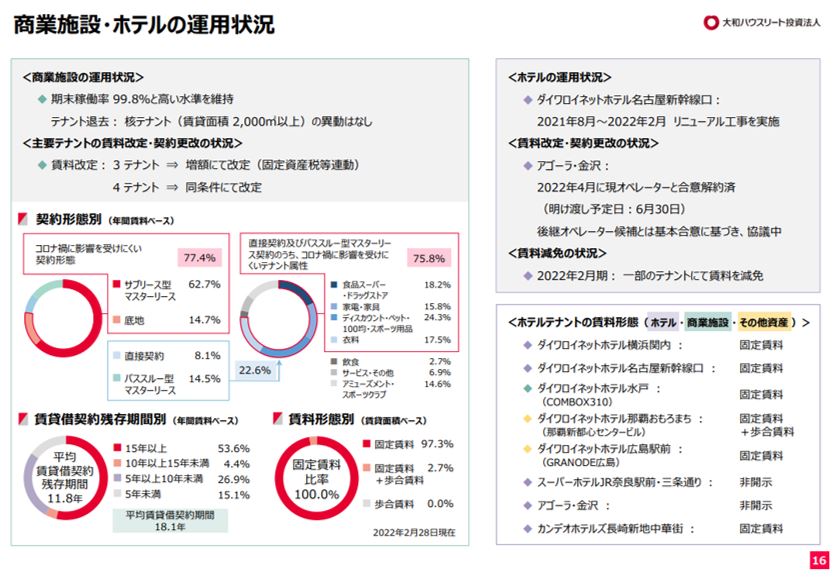The image size is (836, 577).
Task: Select the diamond beside スーパーホテルJR奈良駅前・三条通り
Action: tap(527, 481)
